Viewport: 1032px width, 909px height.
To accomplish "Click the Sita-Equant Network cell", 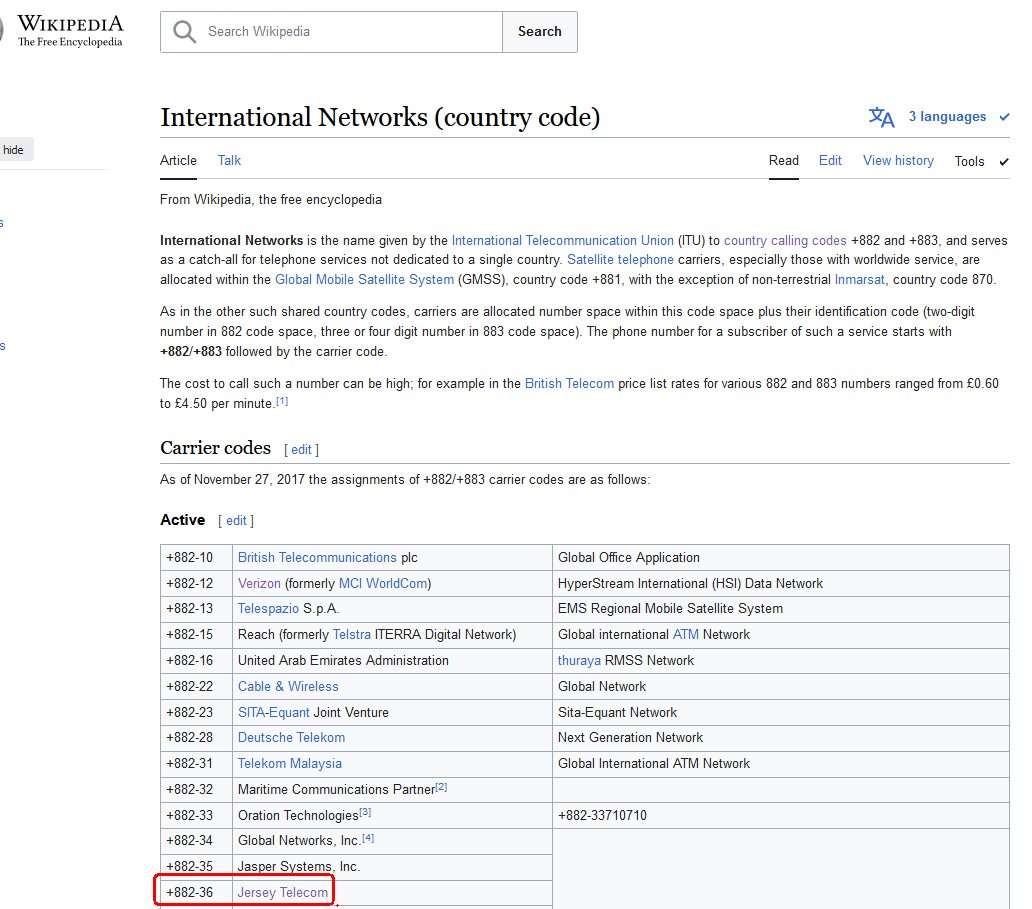I will 781,712.
